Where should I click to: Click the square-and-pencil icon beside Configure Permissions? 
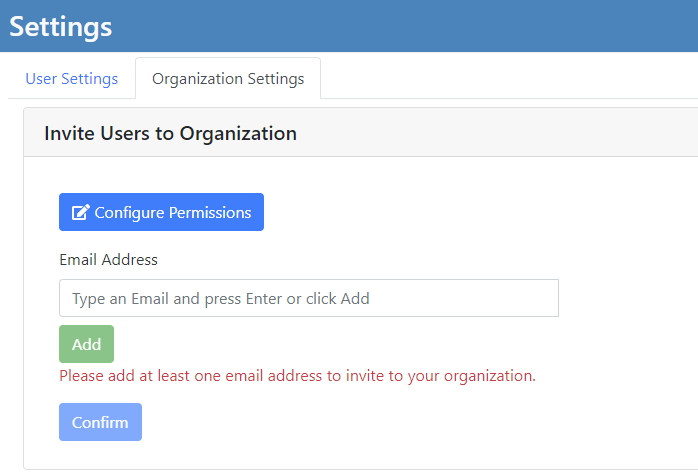tap(81, 212)
